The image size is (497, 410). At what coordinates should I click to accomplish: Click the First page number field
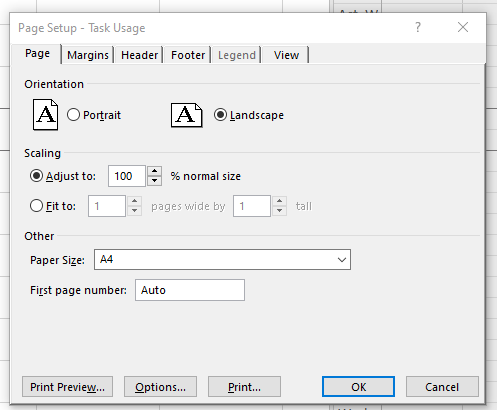tap(190, 290)
